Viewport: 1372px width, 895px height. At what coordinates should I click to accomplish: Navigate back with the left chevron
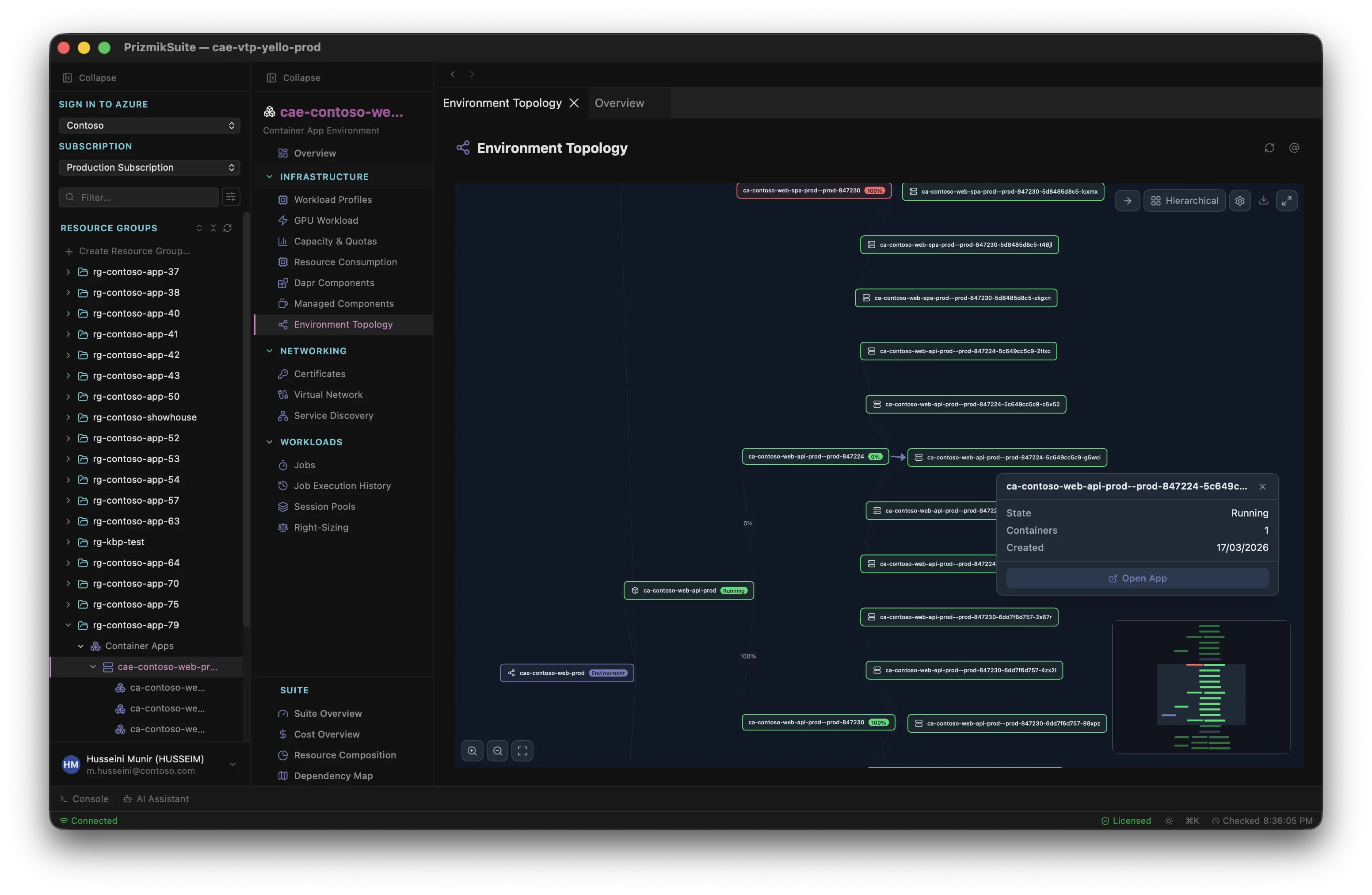click(453, 74)
